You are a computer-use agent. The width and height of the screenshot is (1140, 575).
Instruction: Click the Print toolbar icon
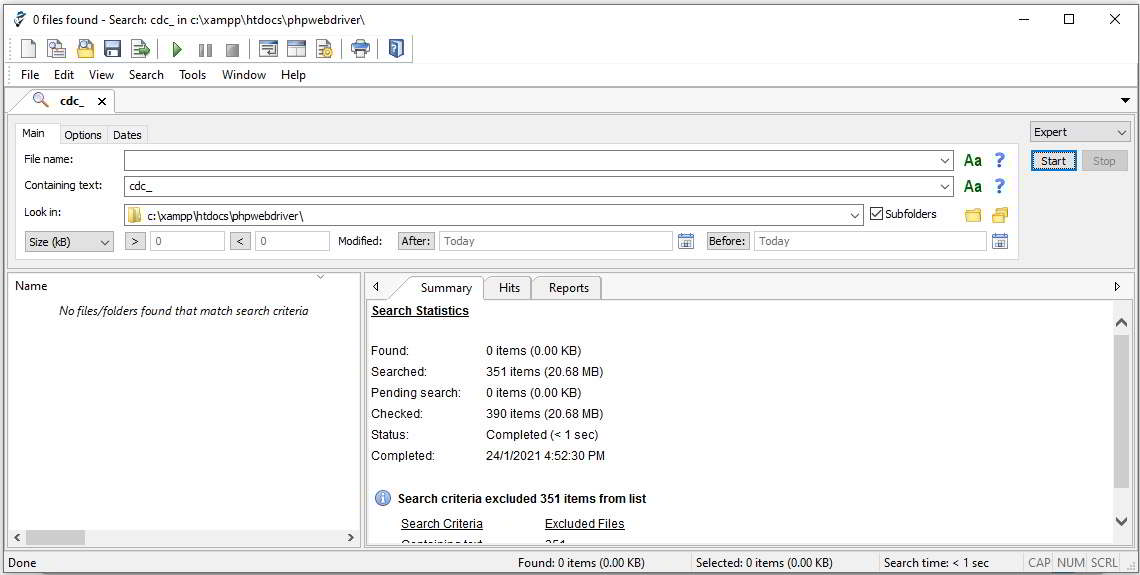click(361, 49)
